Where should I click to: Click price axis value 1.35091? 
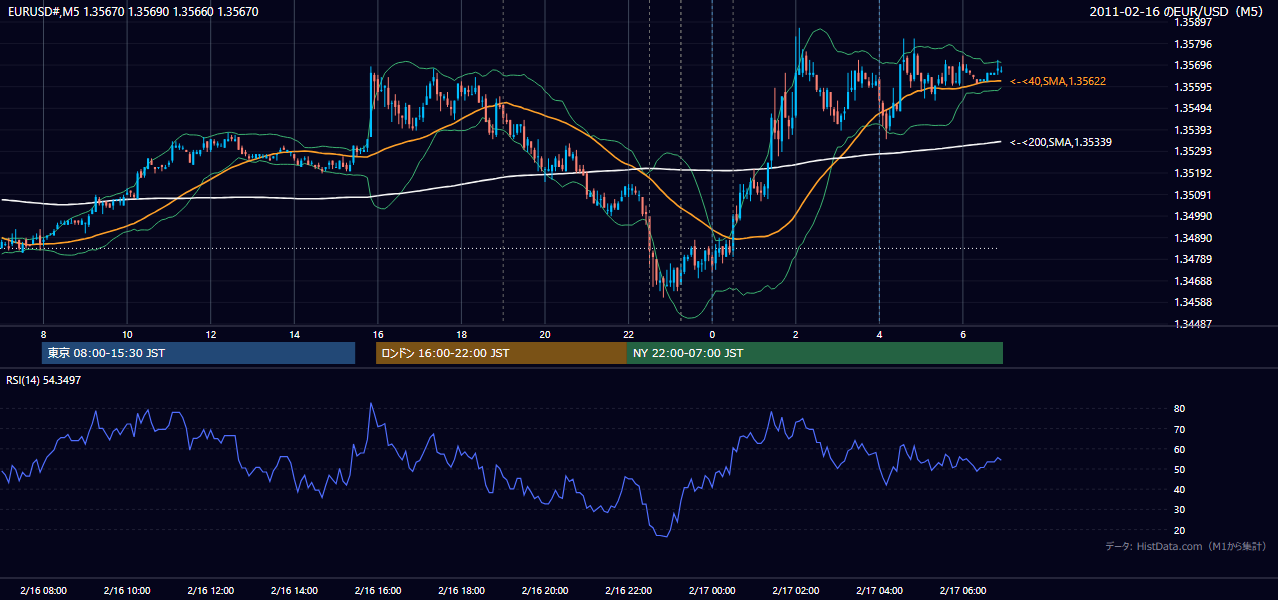[1193, 195]
